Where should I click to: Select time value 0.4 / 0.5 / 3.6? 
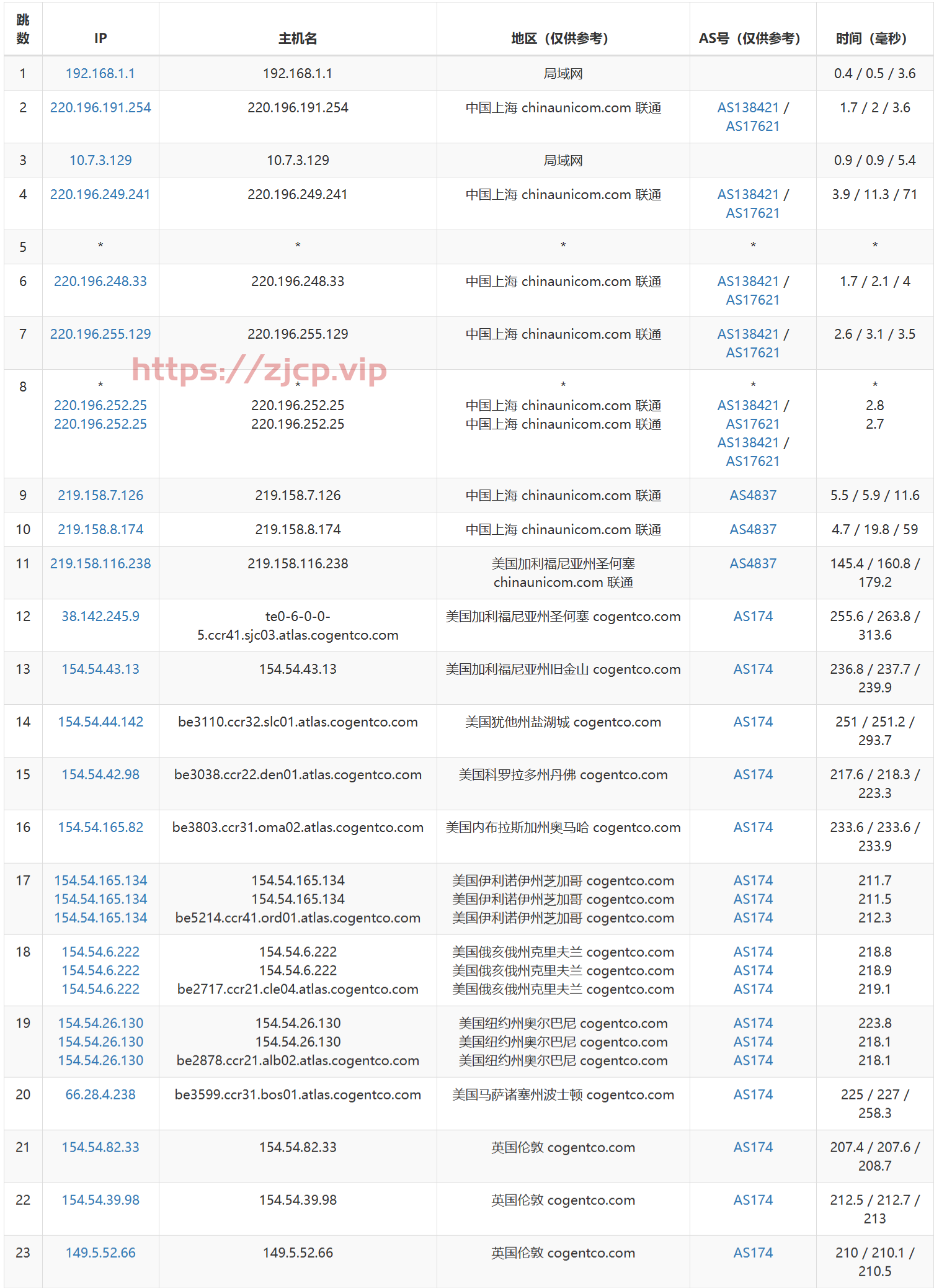point(874,73)
